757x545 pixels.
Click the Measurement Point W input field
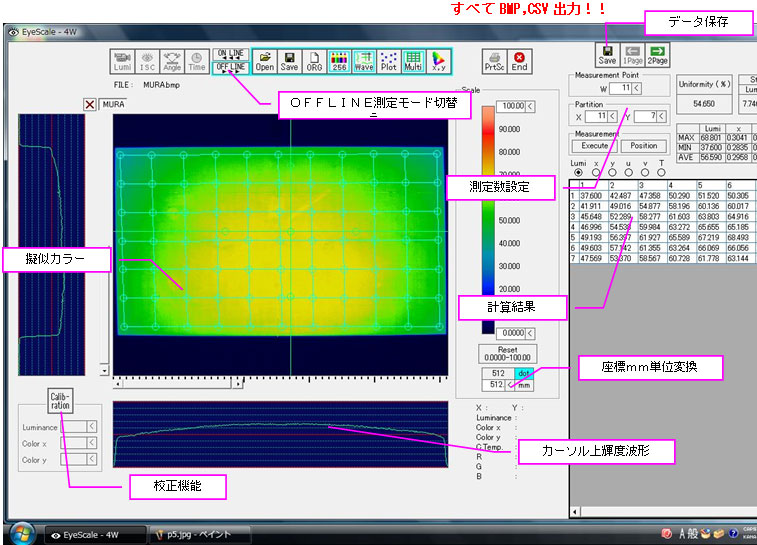coord(621,88)
